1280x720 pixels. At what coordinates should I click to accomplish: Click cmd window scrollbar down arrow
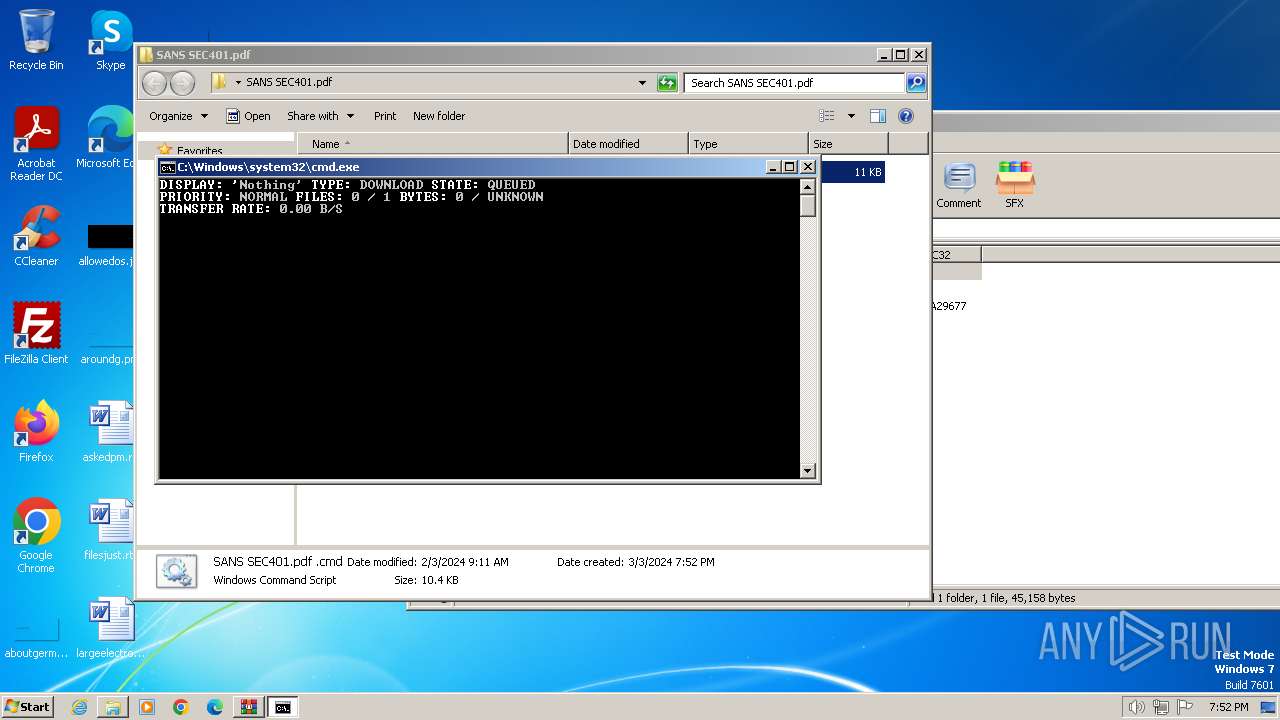click(808, 470)
